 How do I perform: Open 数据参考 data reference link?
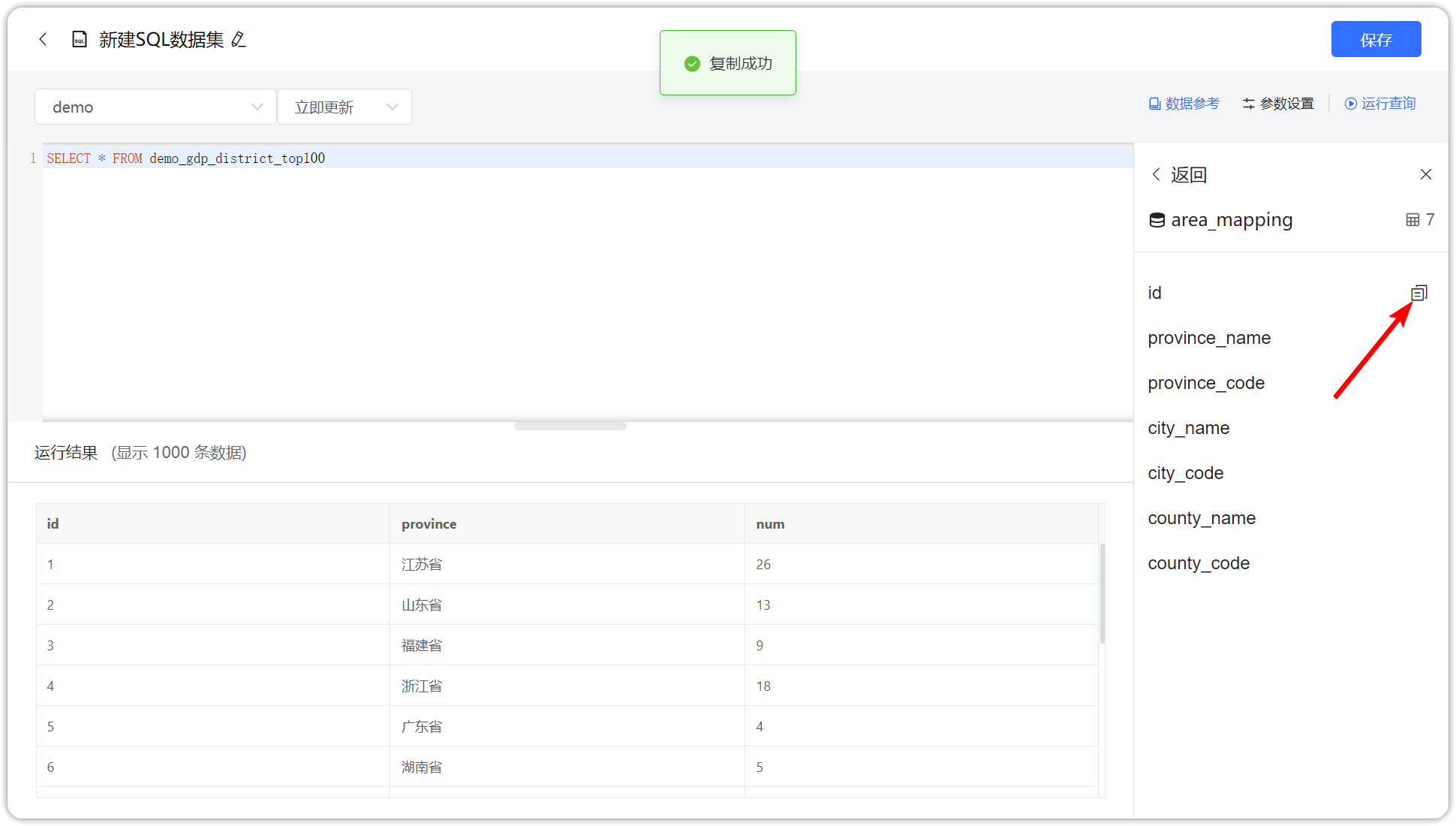(1184, 104)
